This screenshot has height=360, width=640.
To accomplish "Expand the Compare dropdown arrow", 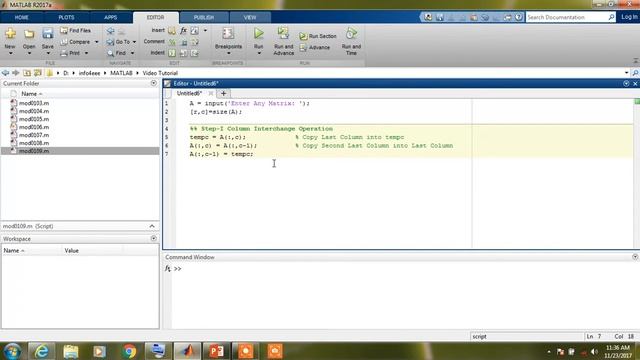I will coord(97,42).
